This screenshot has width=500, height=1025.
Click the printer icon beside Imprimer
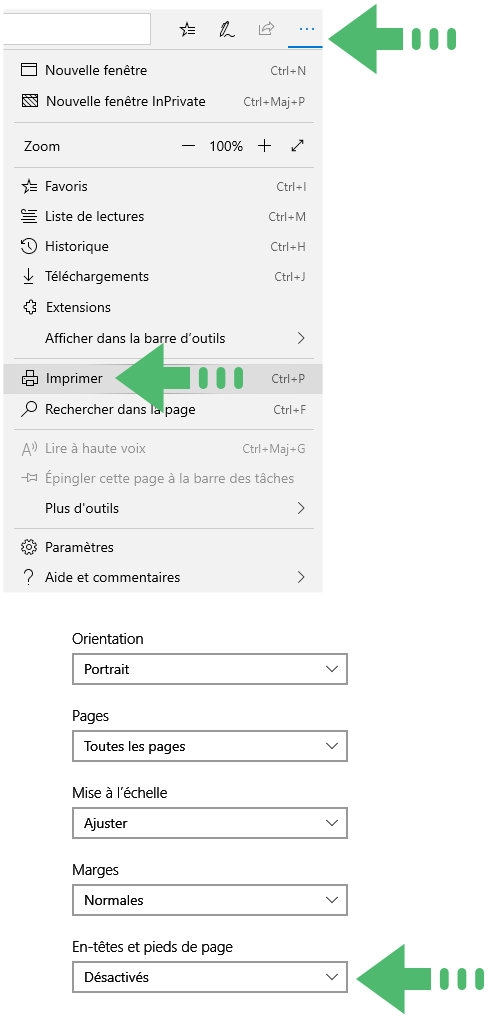[29, 378]
